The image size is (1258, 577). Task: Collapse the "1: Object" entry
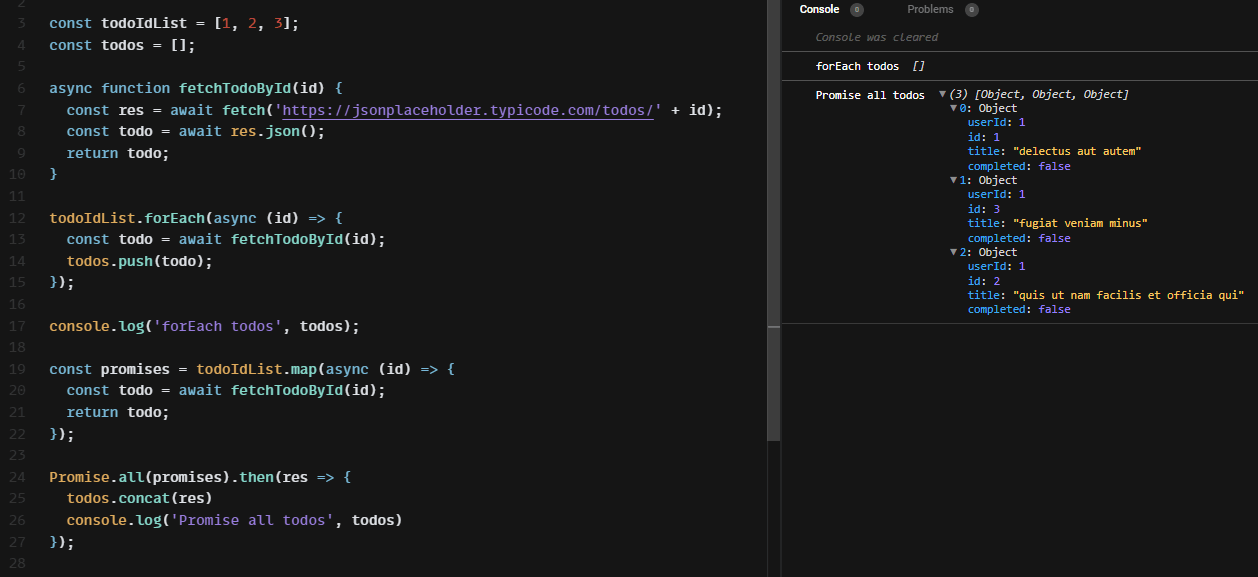953,180
